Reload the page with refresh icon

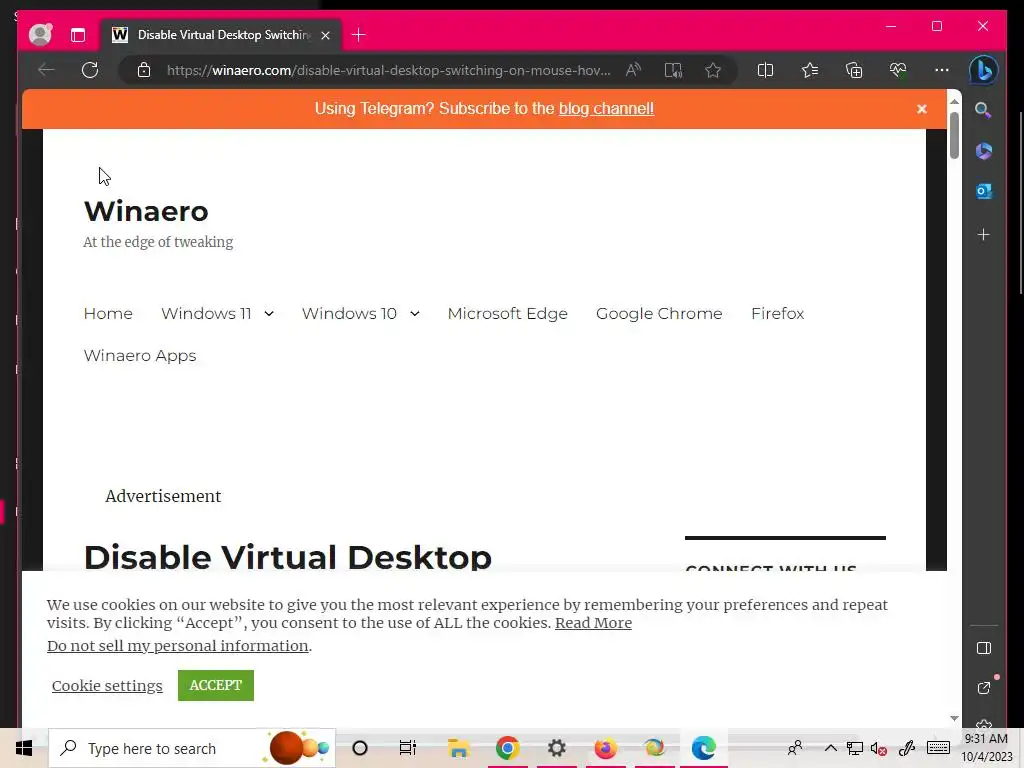coord(90,70)
